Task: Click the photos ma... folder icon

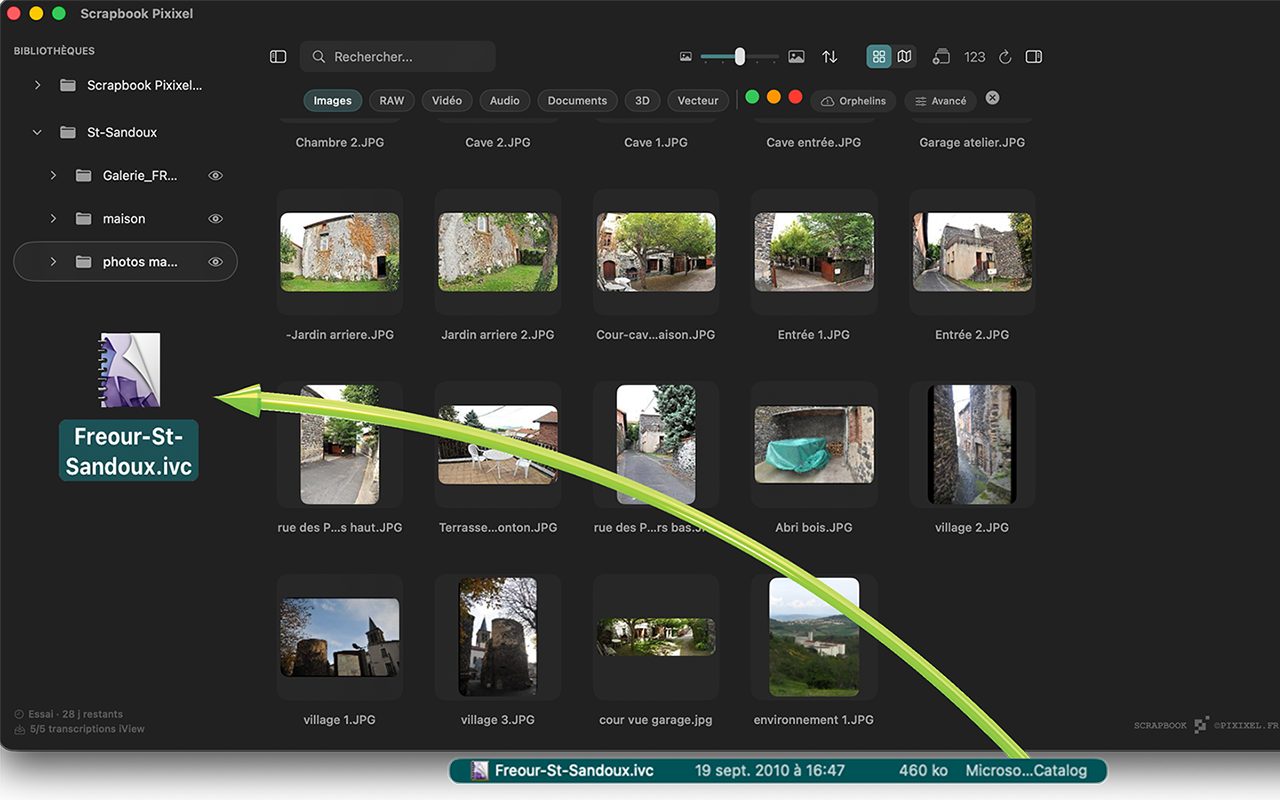Action: [x=84, y=262]
